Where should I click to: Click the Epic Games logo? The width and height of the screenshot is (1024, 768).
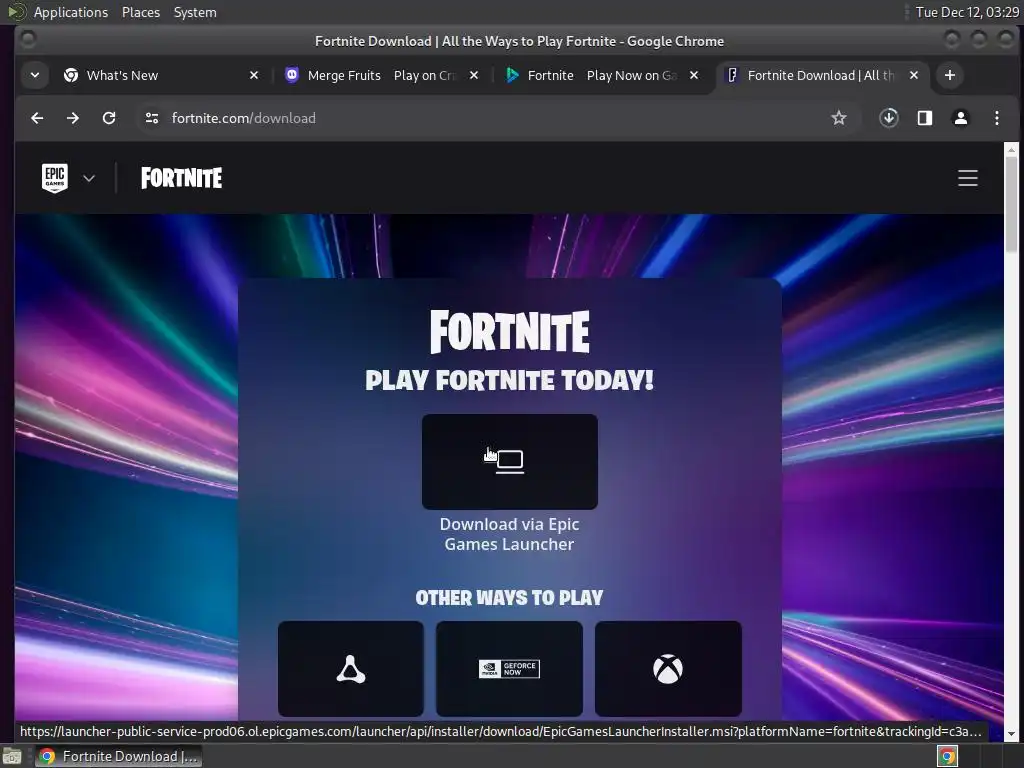pos(55,178)
